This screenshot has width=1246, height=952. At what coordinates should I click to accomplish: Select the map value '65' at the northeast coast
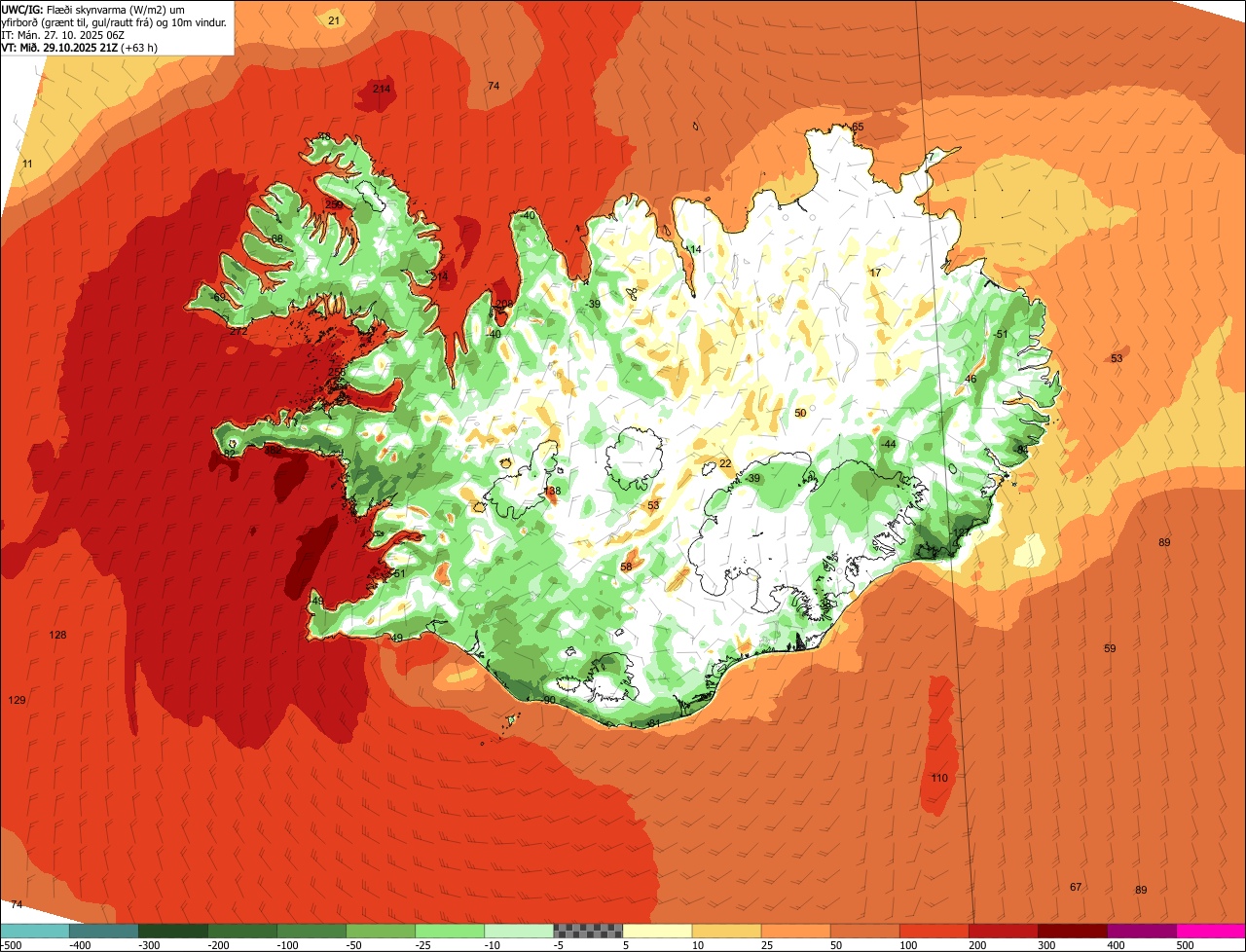[x=858, y=127]
